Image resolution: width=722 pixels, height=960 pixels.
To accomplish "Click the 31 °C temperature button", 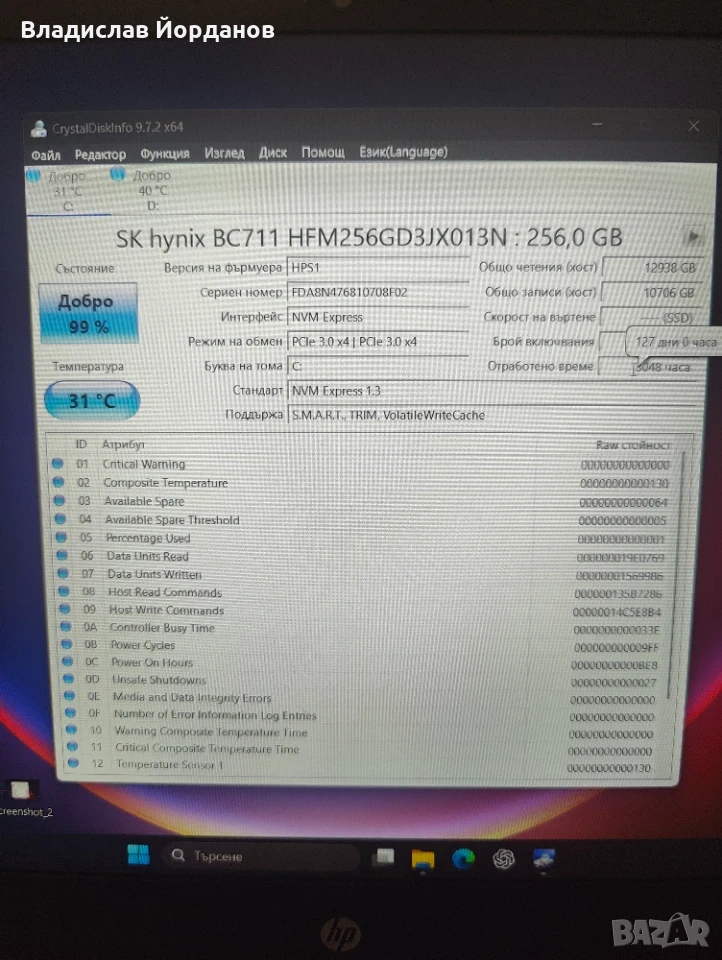I will pyautogui.click(x=92, y=401).
